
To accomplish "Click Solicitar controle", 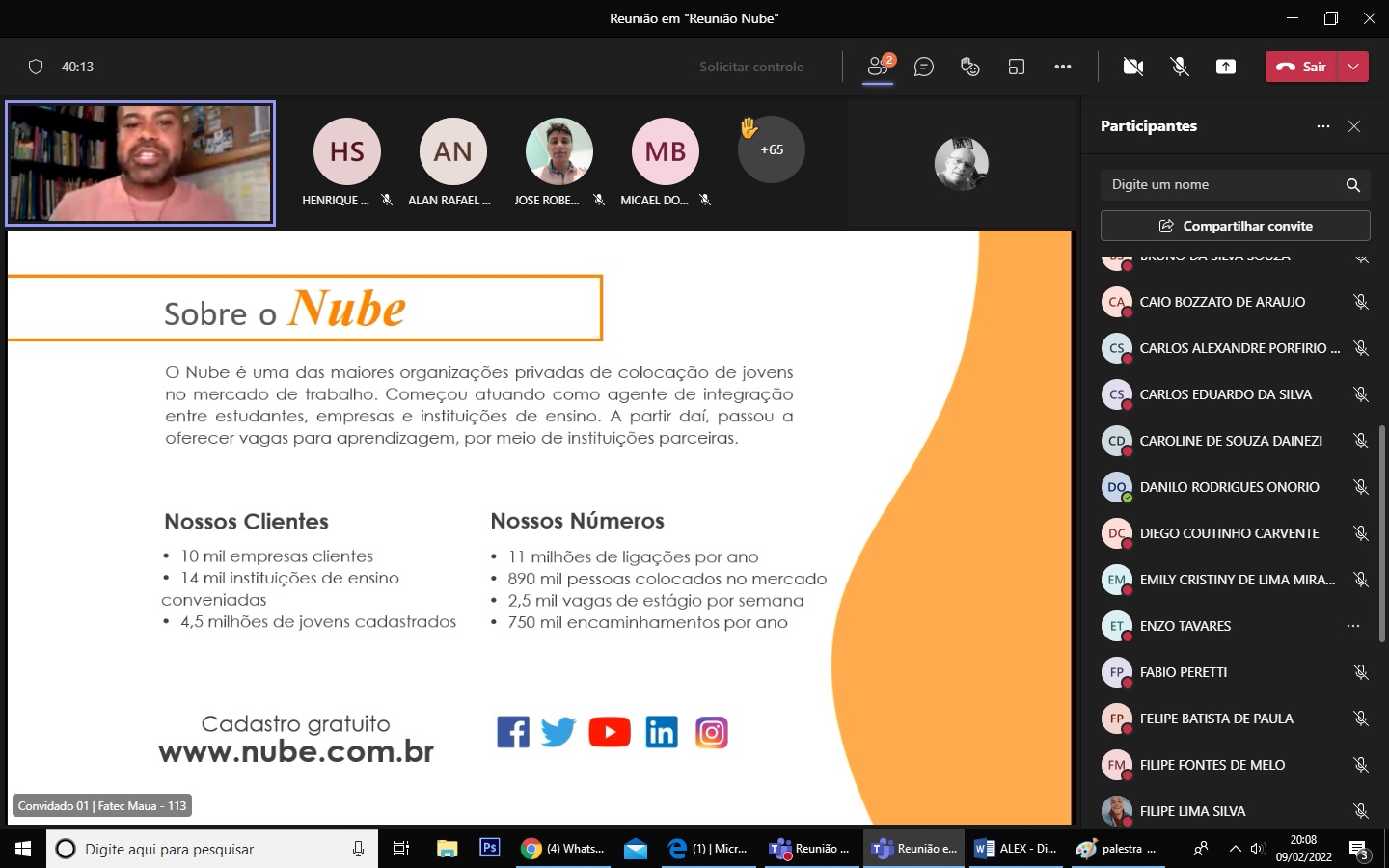I will point(751,67).
